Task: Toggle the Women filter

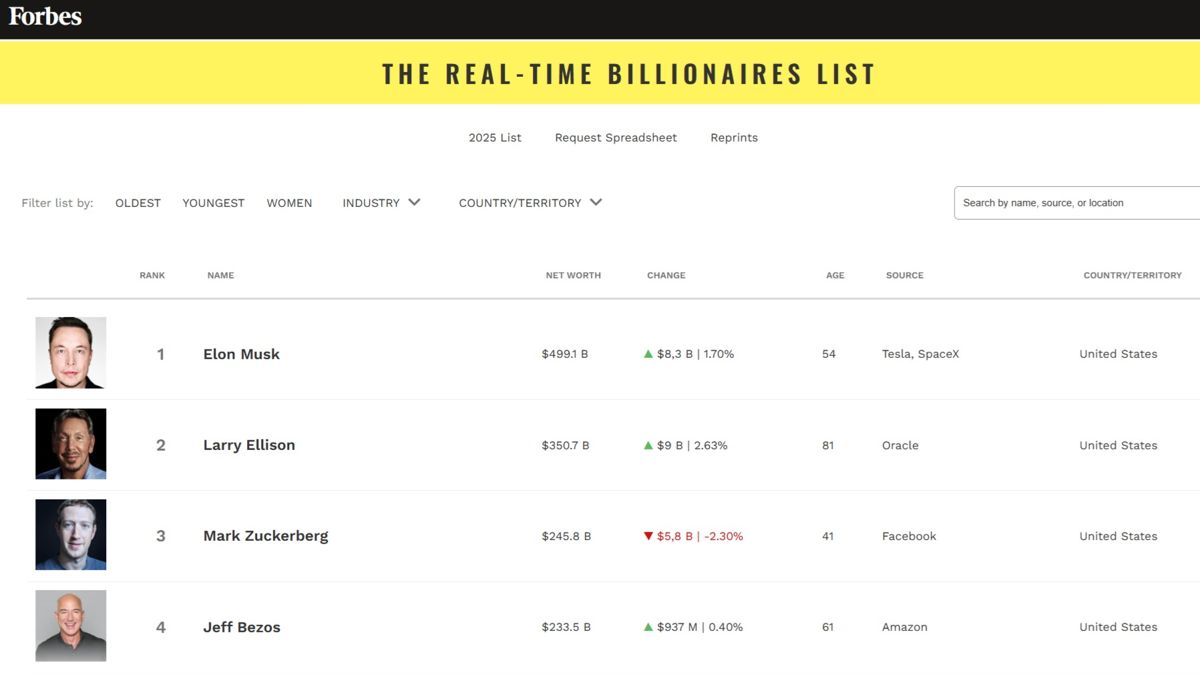Action: pyautogui.click(x=289, y=203)
